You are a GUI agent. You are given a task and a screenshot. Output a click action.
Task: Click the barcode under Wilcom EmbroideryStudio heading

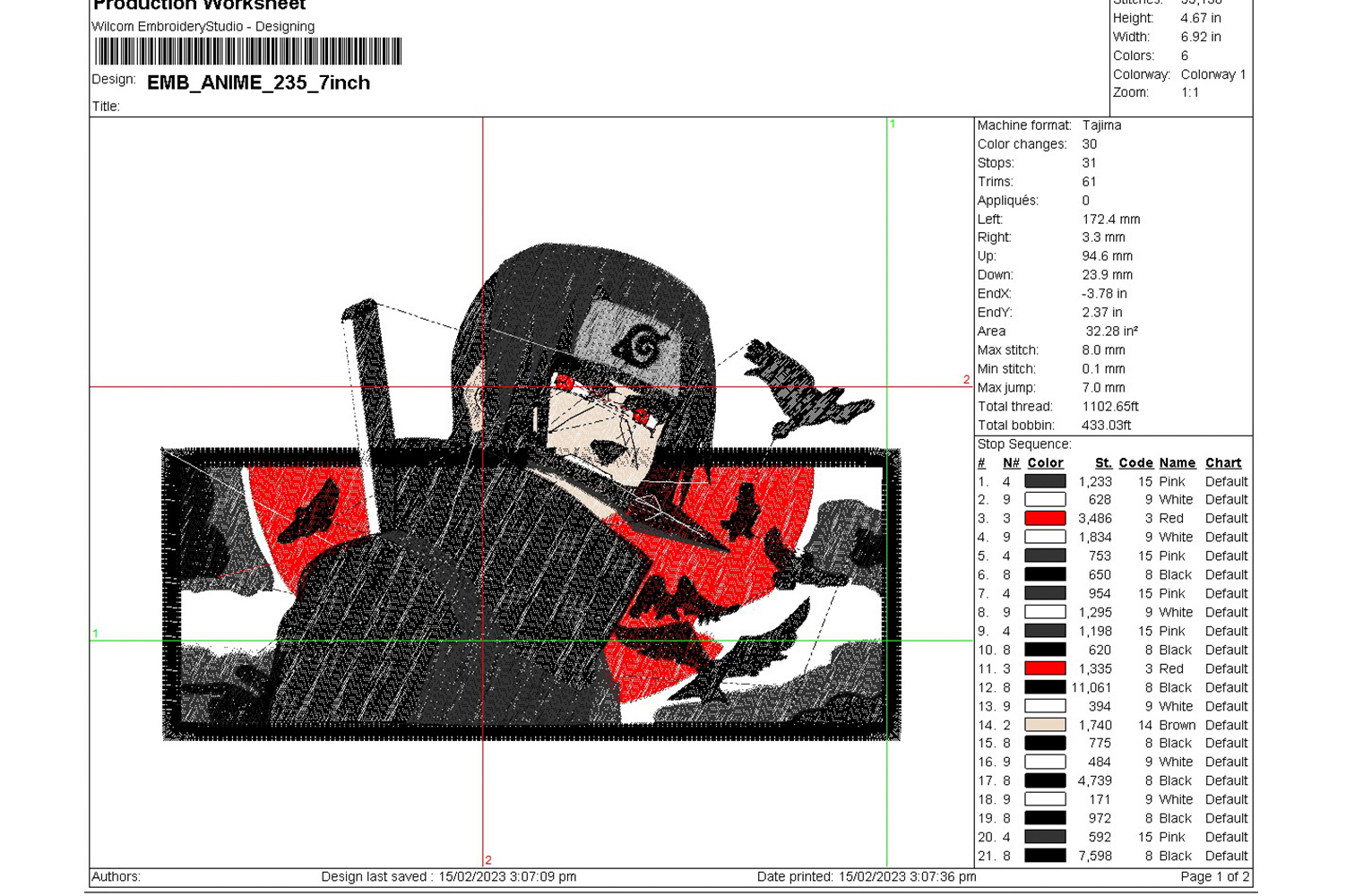[248, 52]
